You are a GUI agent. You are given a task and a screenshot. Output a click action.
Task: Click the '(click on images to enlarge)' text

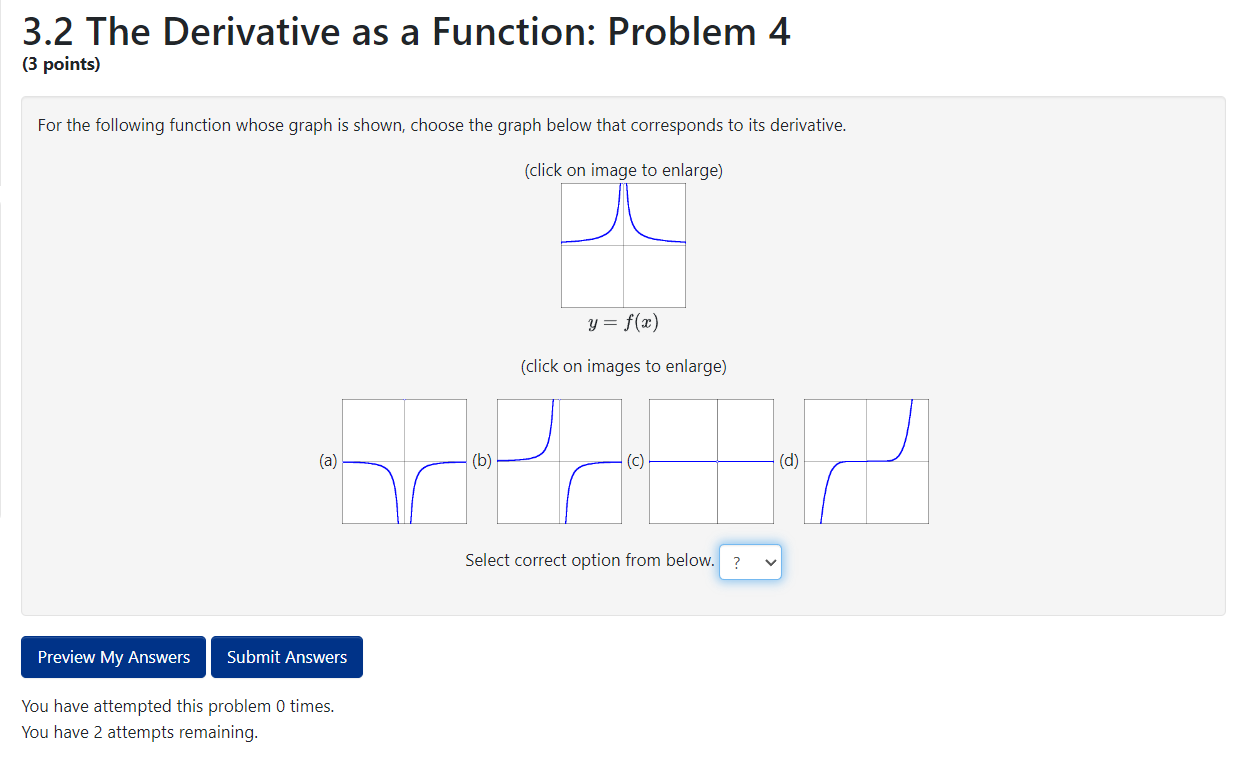pos(623,366)
